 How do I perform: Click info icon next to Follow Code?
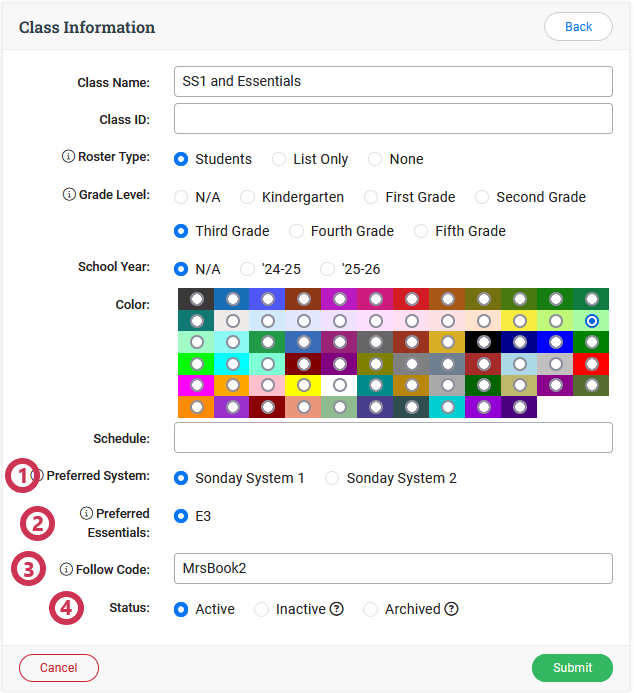67,569
